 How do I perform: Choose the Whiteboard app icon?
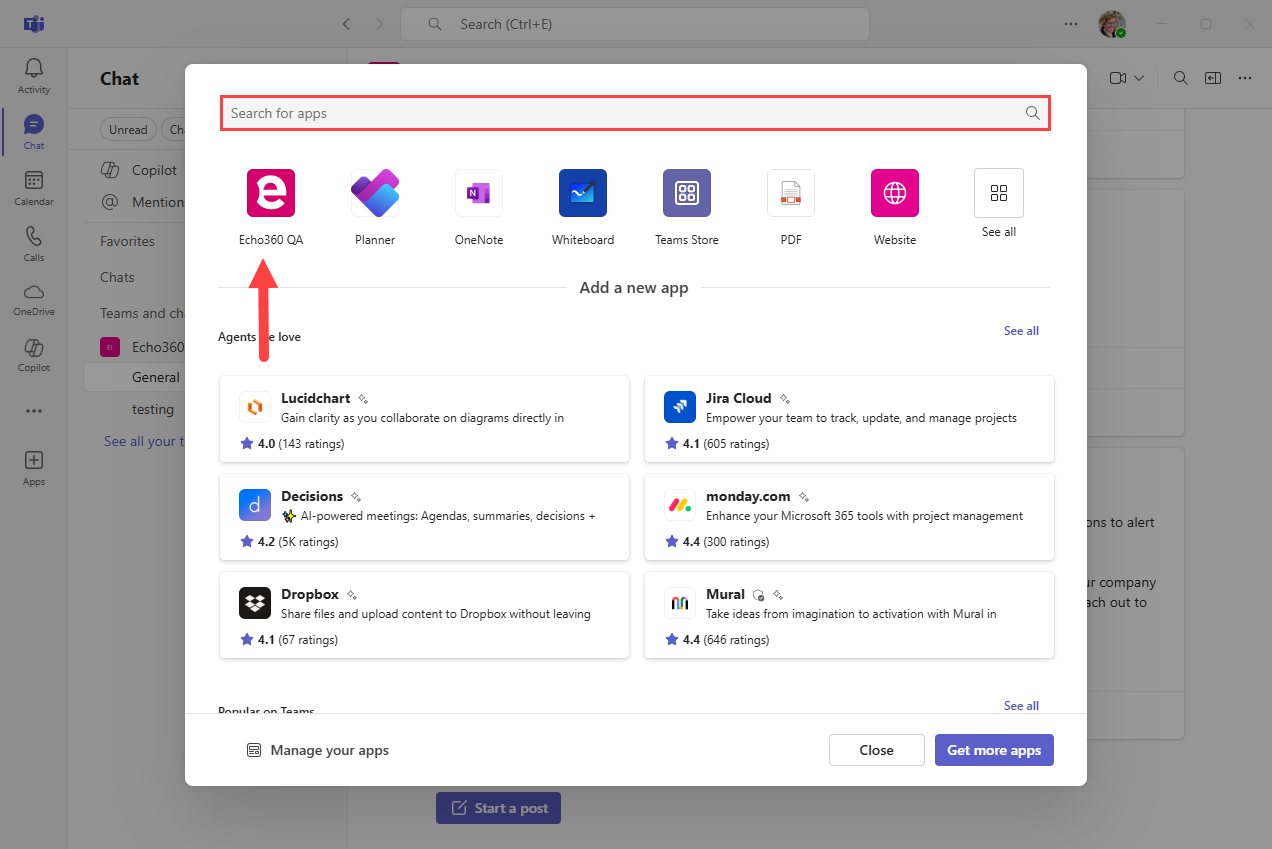(583, 193)
